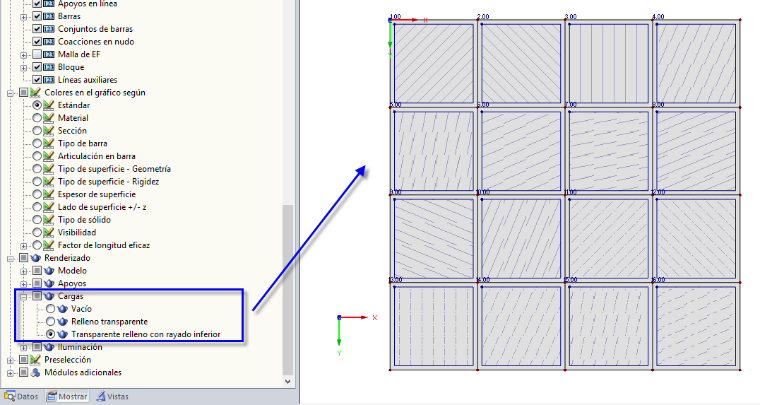
Task: Click the Colores en el gráfico icon
Action: tap(35, 92)
